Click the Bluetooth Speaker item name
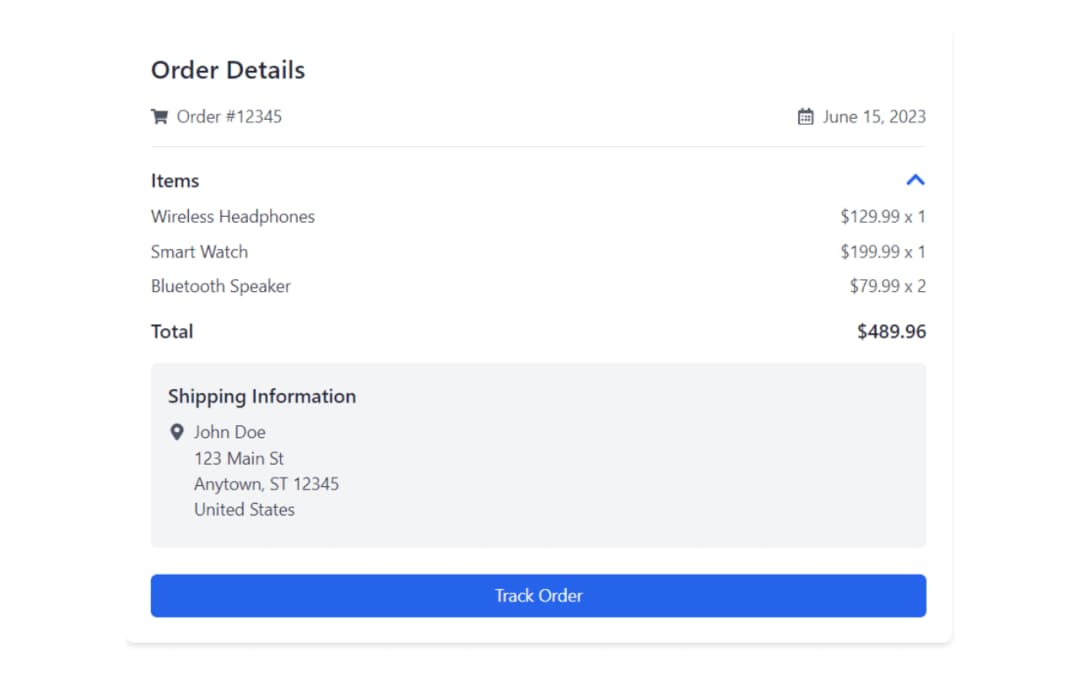Viewport: 1080px width, 675px height. (x=220, y=286)
